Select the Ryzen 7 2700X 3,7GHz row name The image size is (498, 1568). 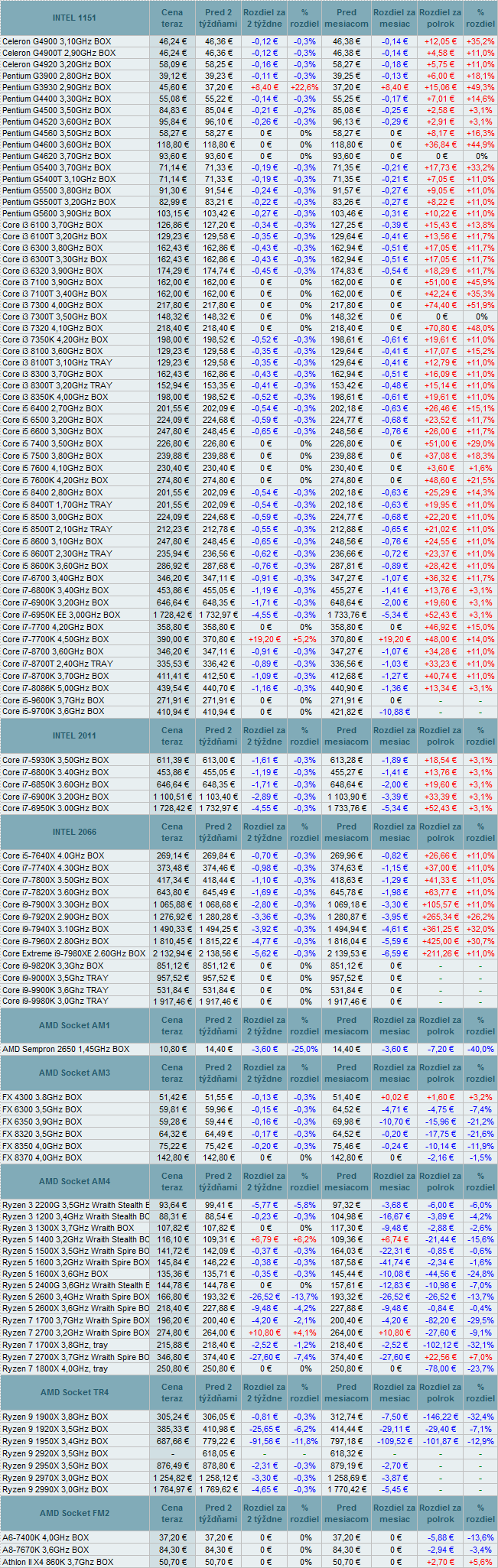tap(76, 1356)
